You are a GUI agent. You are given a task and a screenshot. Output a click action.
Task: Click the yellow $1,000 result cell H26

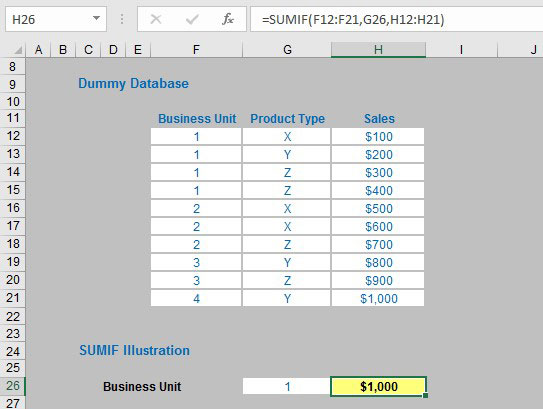(378, 386)
